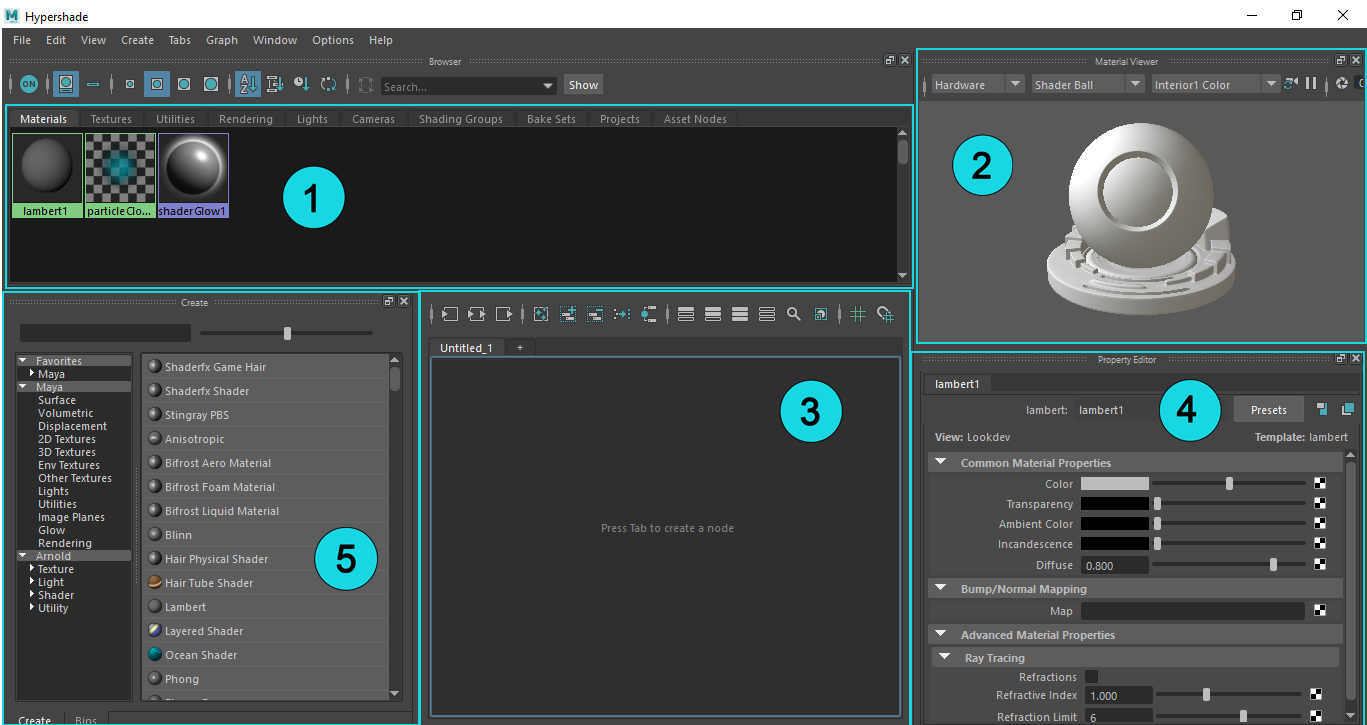Collapse the Common Material Properties section

point(941,463)
